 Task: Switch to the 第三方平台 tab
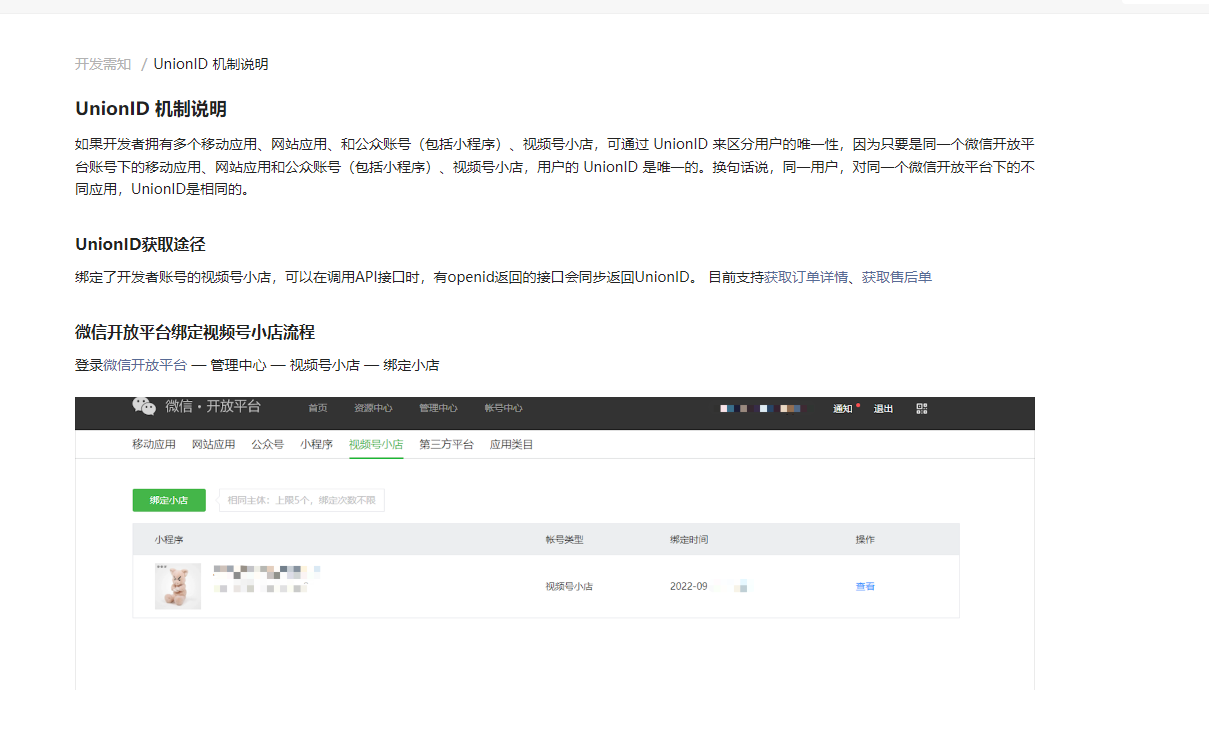pyautogui.click(x=446, y=444)
